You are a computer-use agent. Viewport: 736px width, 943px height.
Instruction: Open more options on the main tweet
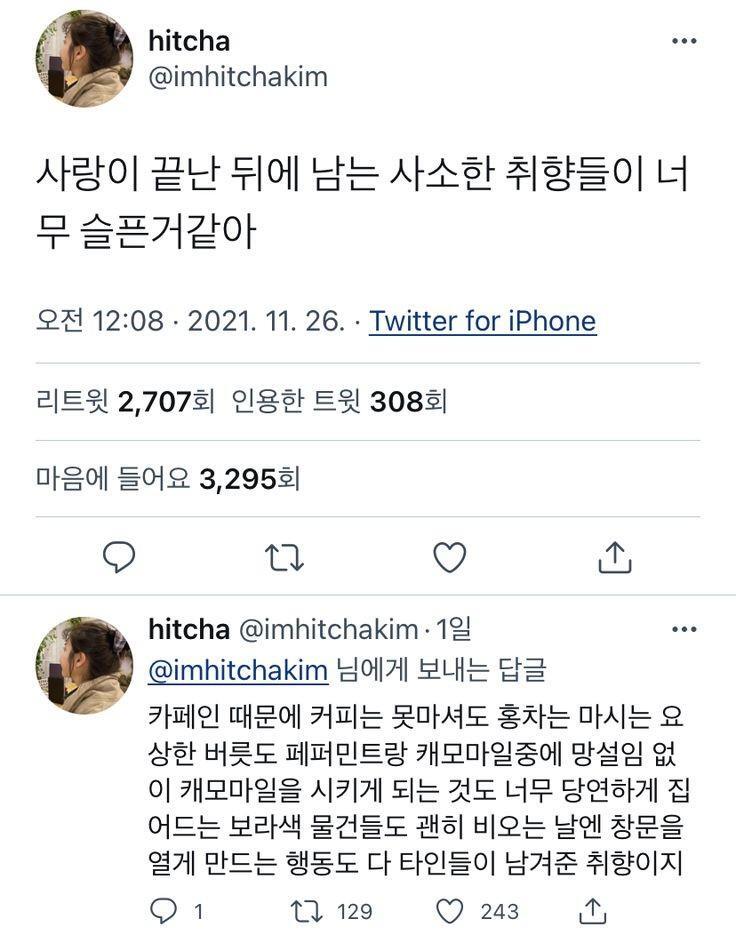684,42
